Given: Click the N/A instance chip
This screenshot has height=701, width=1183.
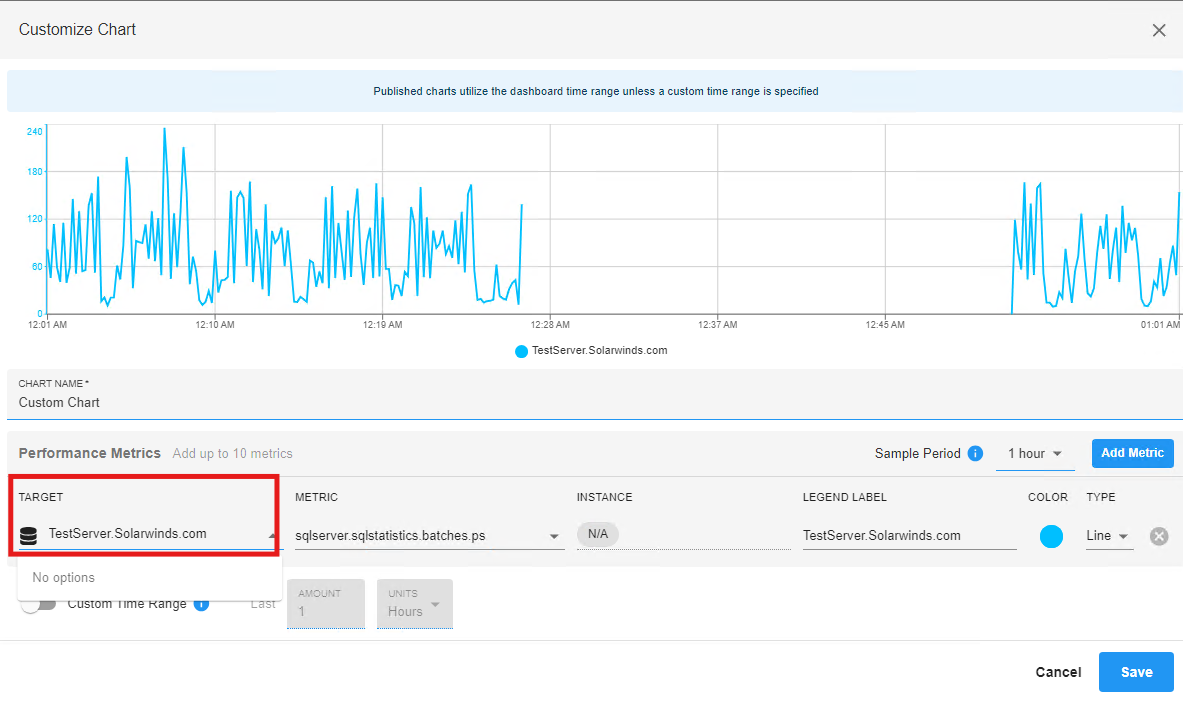Looking at the screenshot, I should pyautogui.click(x=598, y=534).
